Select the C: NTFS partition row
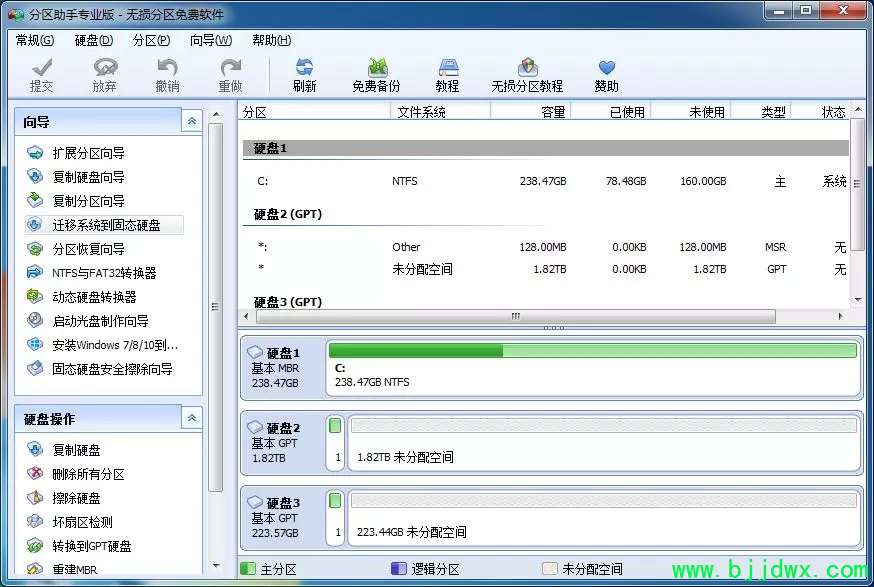The width and height of the screenshot is (874, 587). (546, 181)
